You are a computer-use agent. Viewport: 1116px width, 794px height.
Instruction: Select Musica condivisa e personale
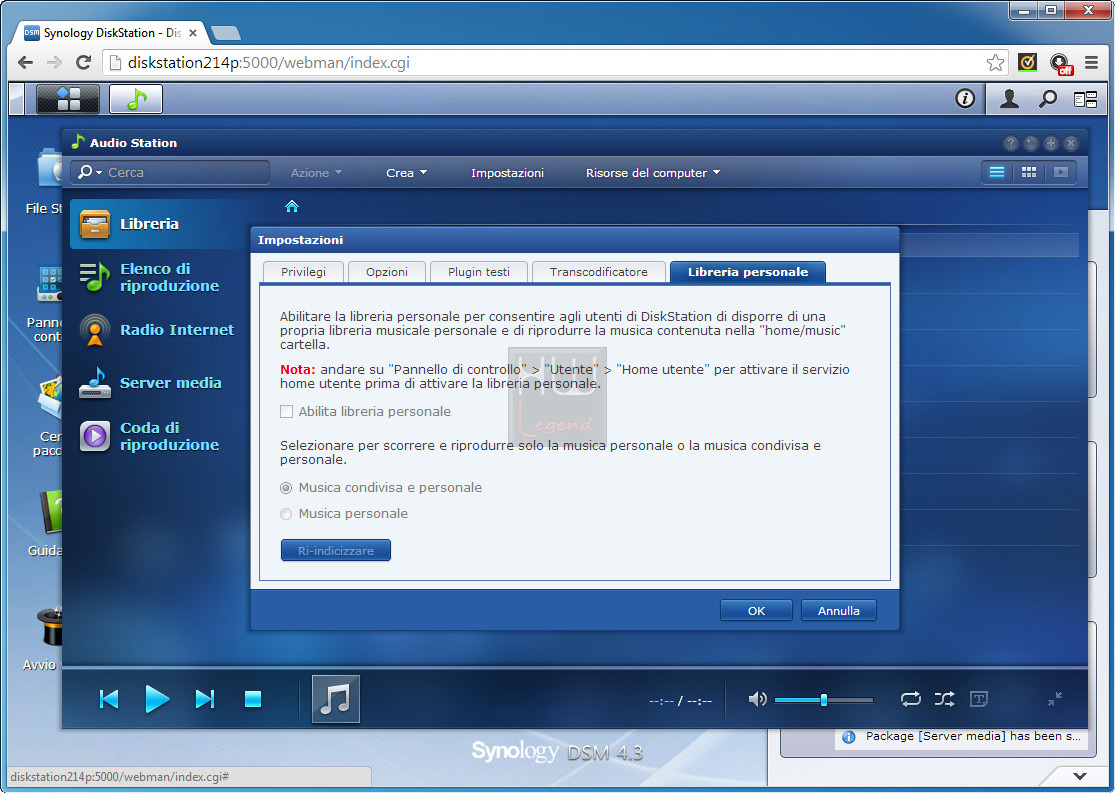tap(286, 488)
